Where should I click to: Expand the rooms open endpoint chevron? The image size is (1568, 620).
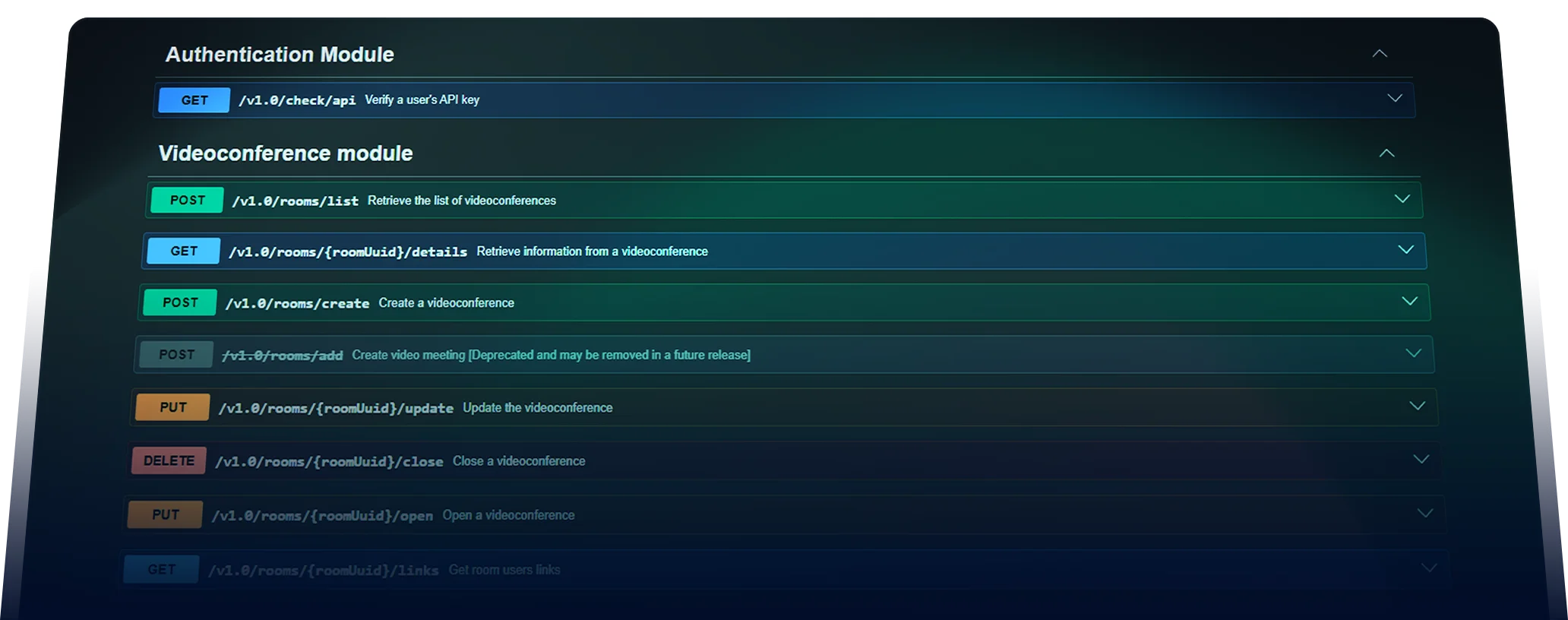click(x=1425, y=514)
